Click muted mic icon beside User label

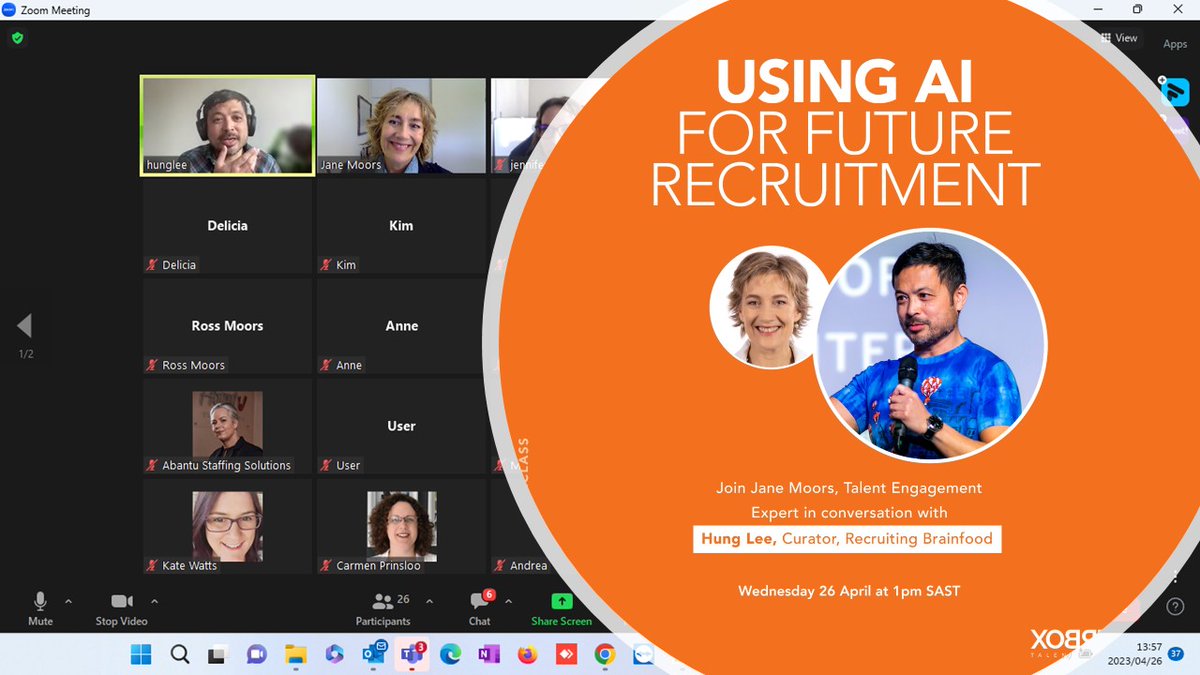point(326,465)
